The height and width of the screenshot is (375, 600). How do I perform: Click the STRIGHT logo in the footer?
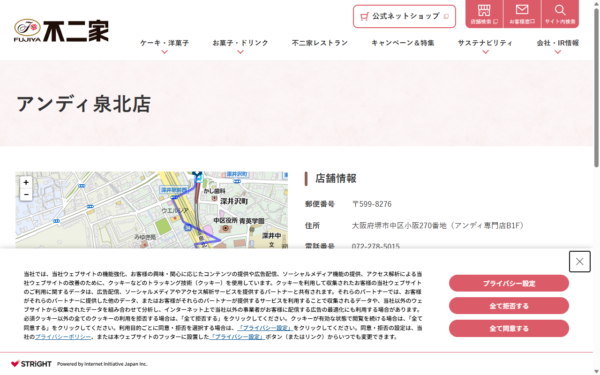click(x=31, y=364)
